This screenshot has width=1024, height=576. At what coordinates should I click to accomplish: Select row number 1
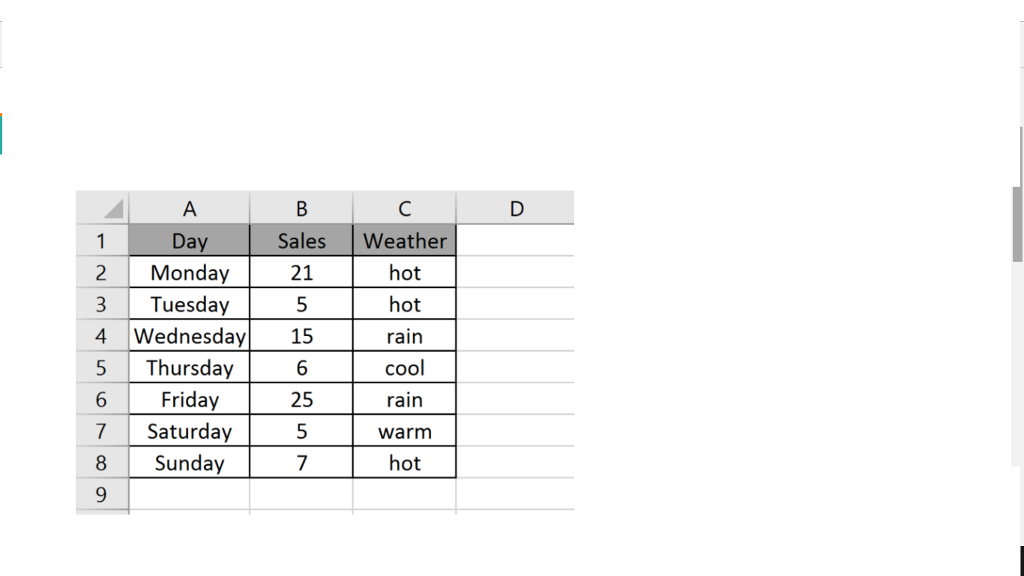[x=102, y=240]
